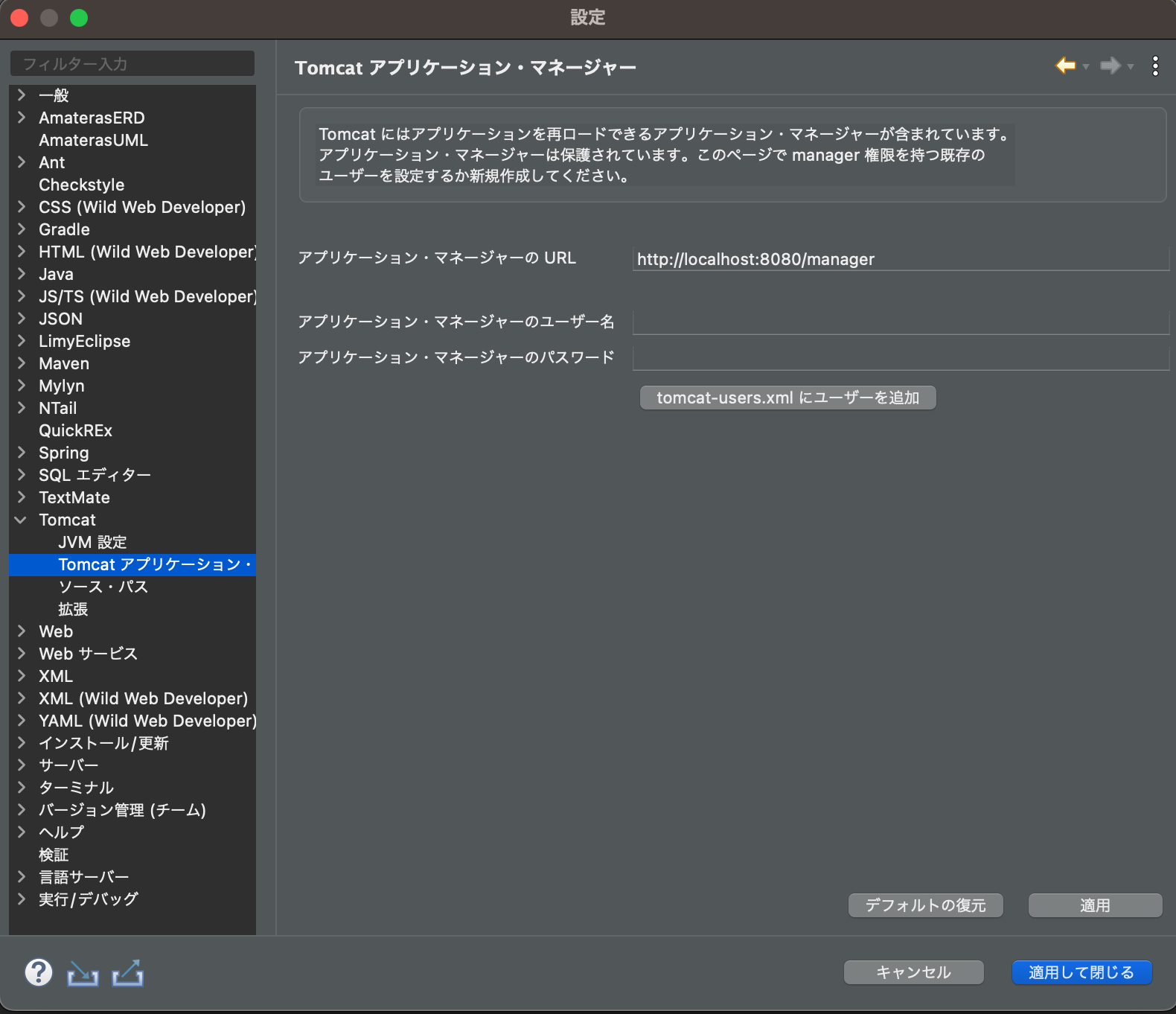1176x1014 pixels.
Task: Select サーバー in the tree
Action: (x=68, y=765)
